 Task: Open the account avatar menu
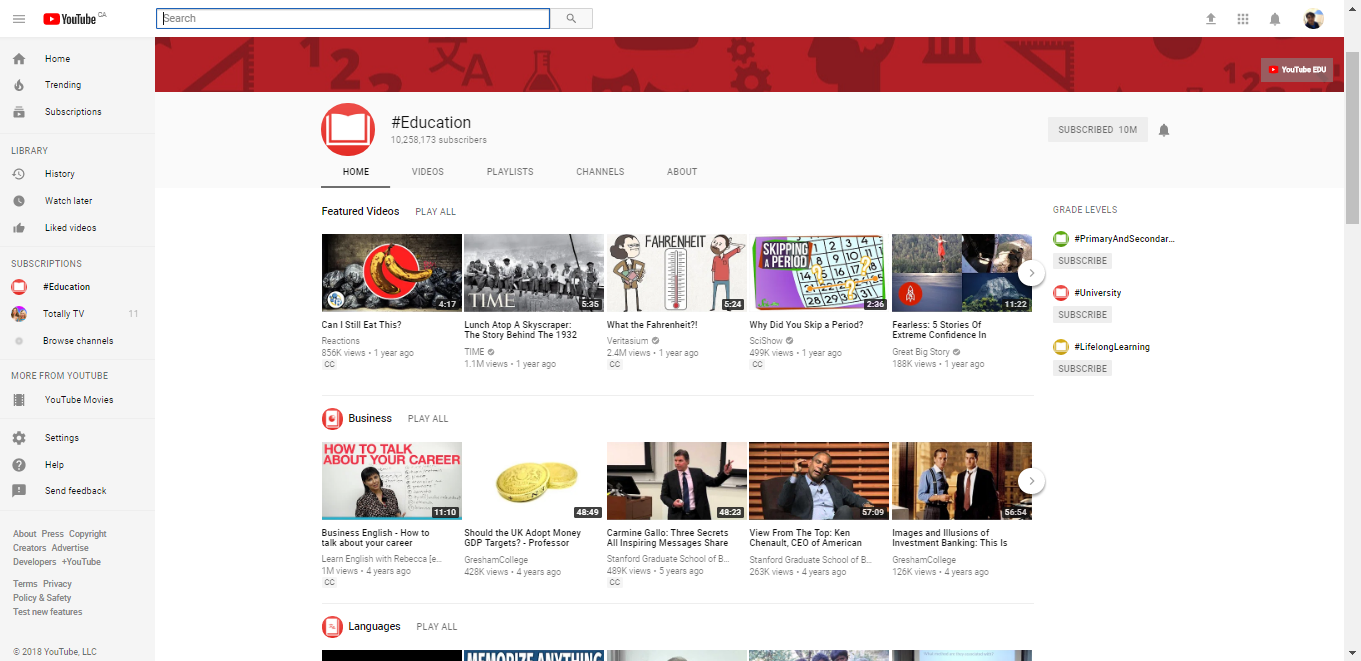tap(1314, 19)
